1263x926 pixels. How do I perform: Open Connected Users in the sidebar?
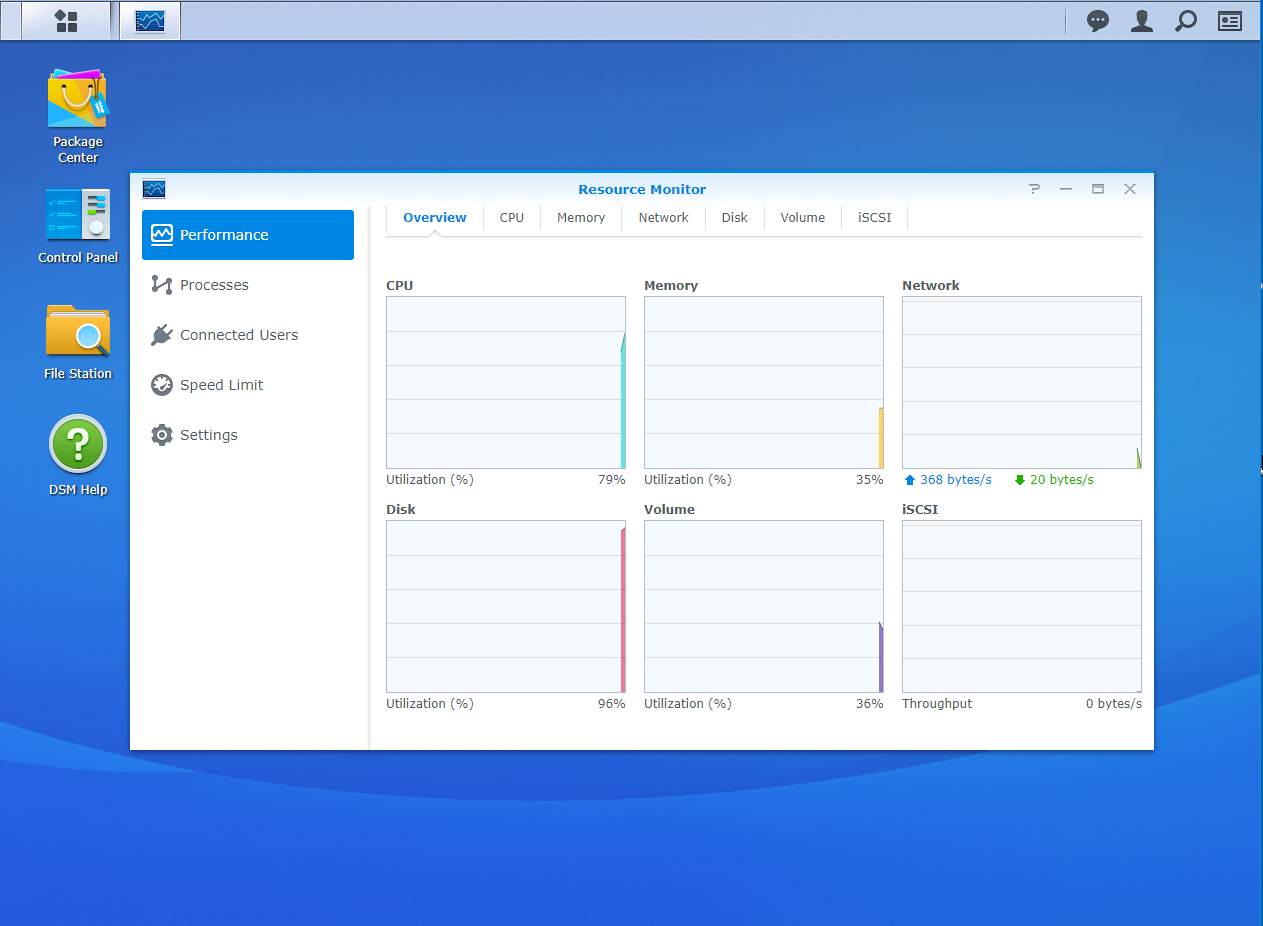tap(238, 335)
